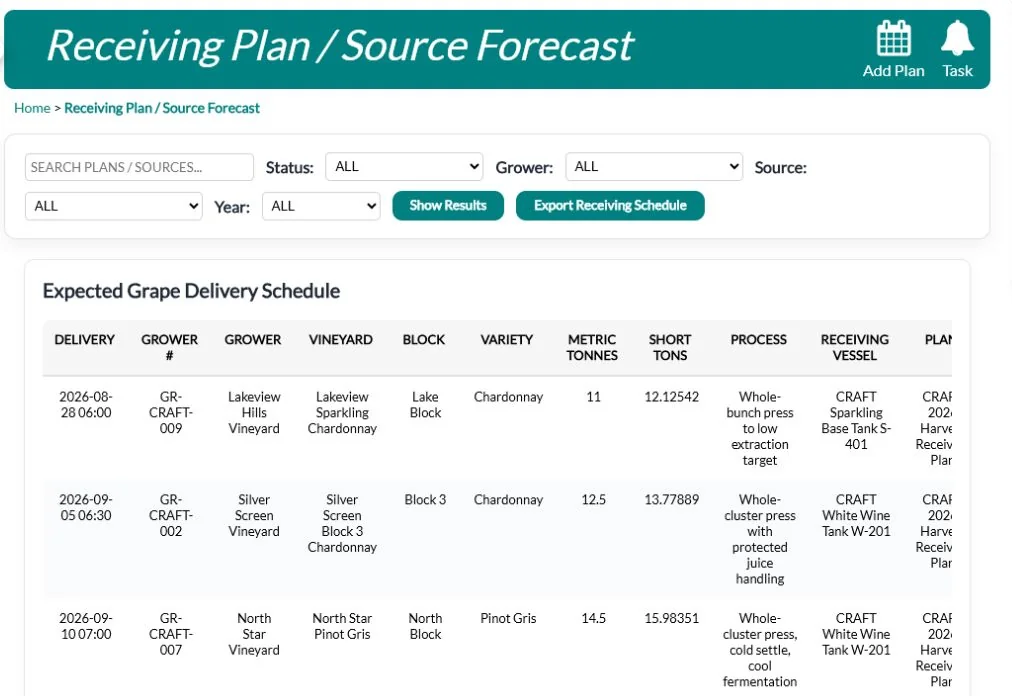The width and height of the screenshot is (1012, 696).
Task: Click the GROWER # column header
Action: [x=170, y=347]
